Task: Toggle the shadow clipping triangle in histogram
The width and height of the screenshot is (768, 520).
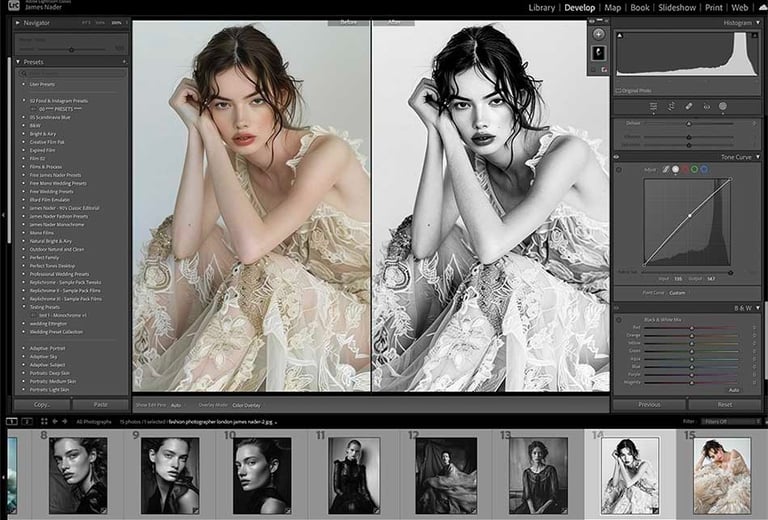Action: (620, 36)
